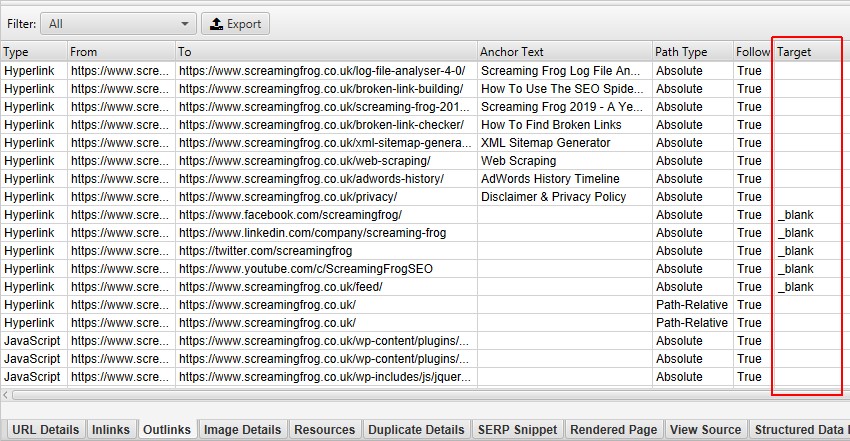The width and height of the screenshot is (850, 441).
Task: Click the upload icon on Export button
Action: pos(217,24)
